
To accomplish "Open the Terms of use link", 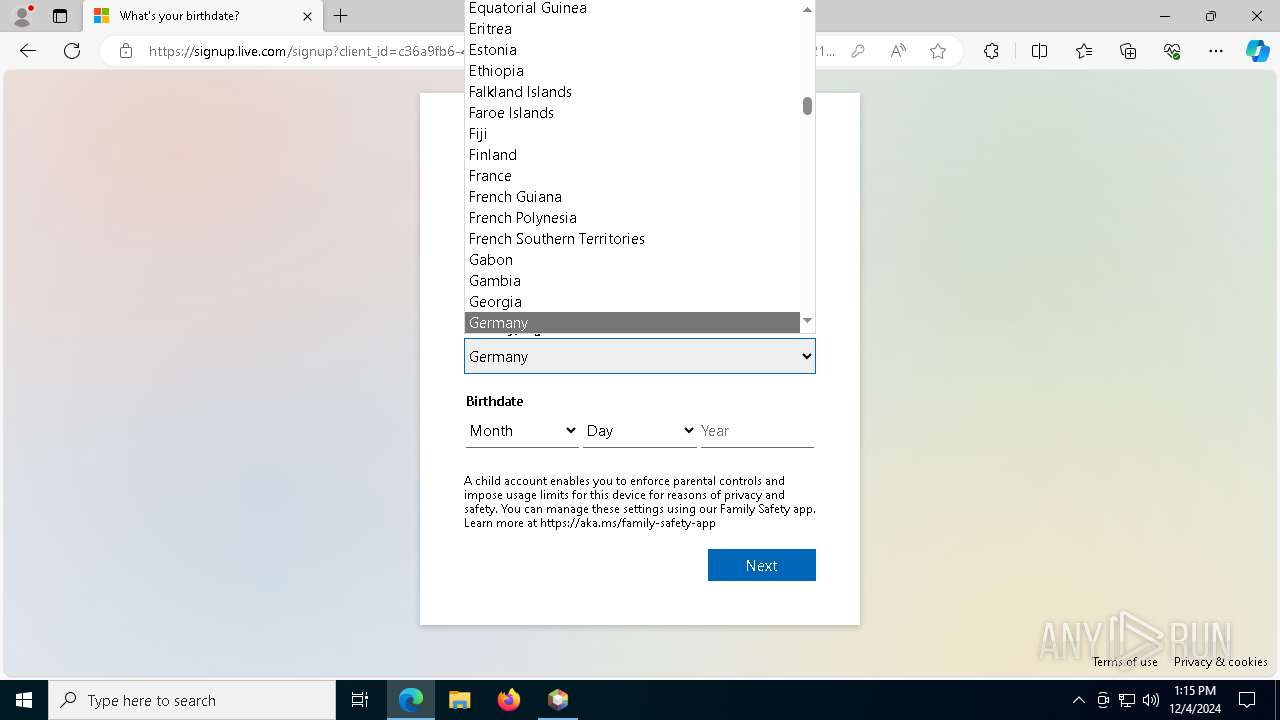I will click(1125, 662).
